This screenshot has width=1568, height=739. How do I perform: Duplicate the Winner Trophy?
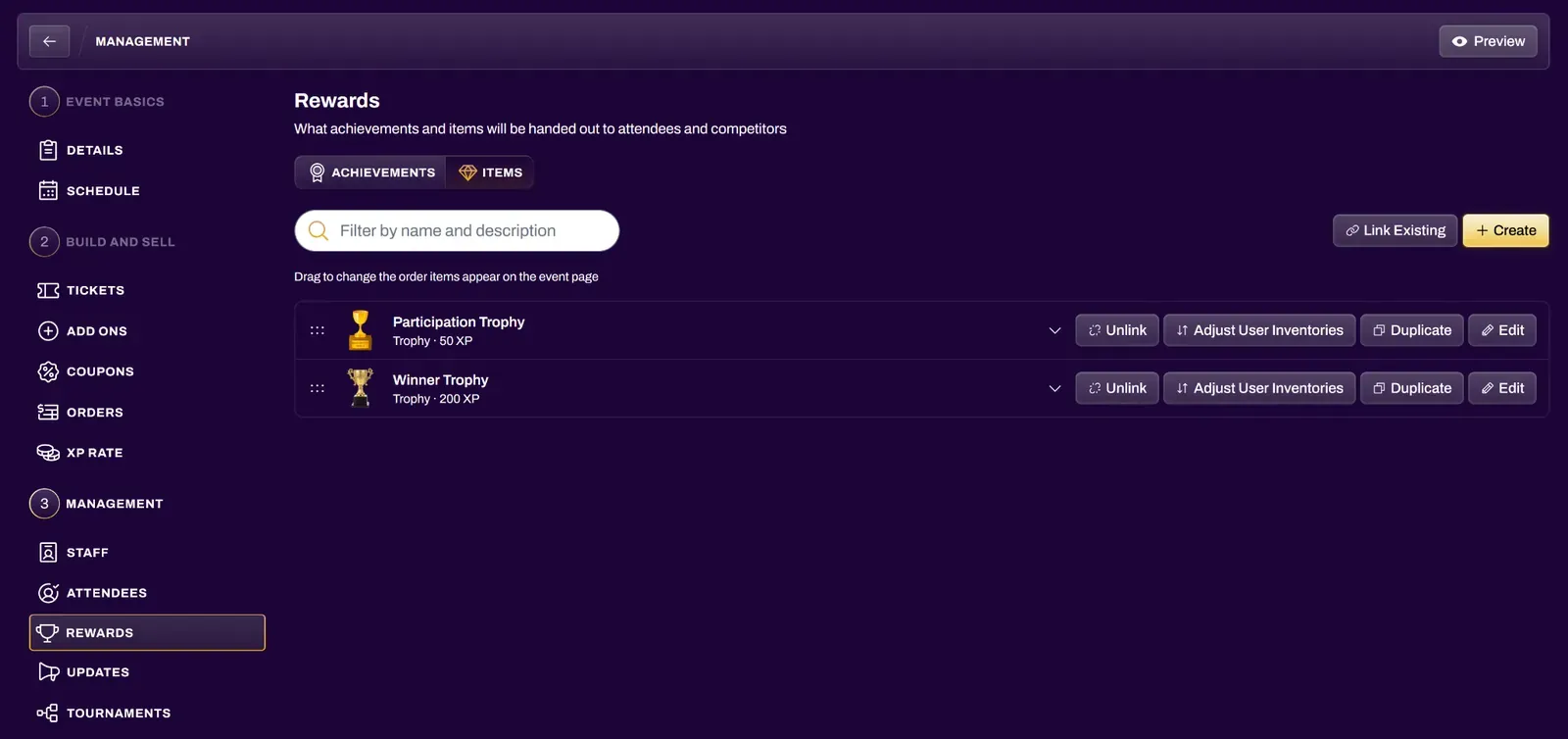pyautogui.click(x=1412, y=388)
